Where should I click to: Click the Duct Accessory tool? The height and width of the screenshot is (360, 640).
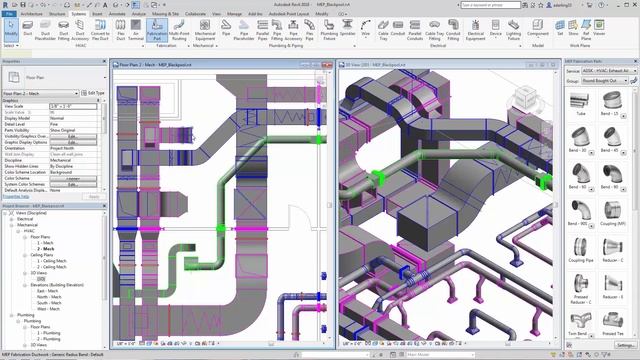click(x=80, y=30)
